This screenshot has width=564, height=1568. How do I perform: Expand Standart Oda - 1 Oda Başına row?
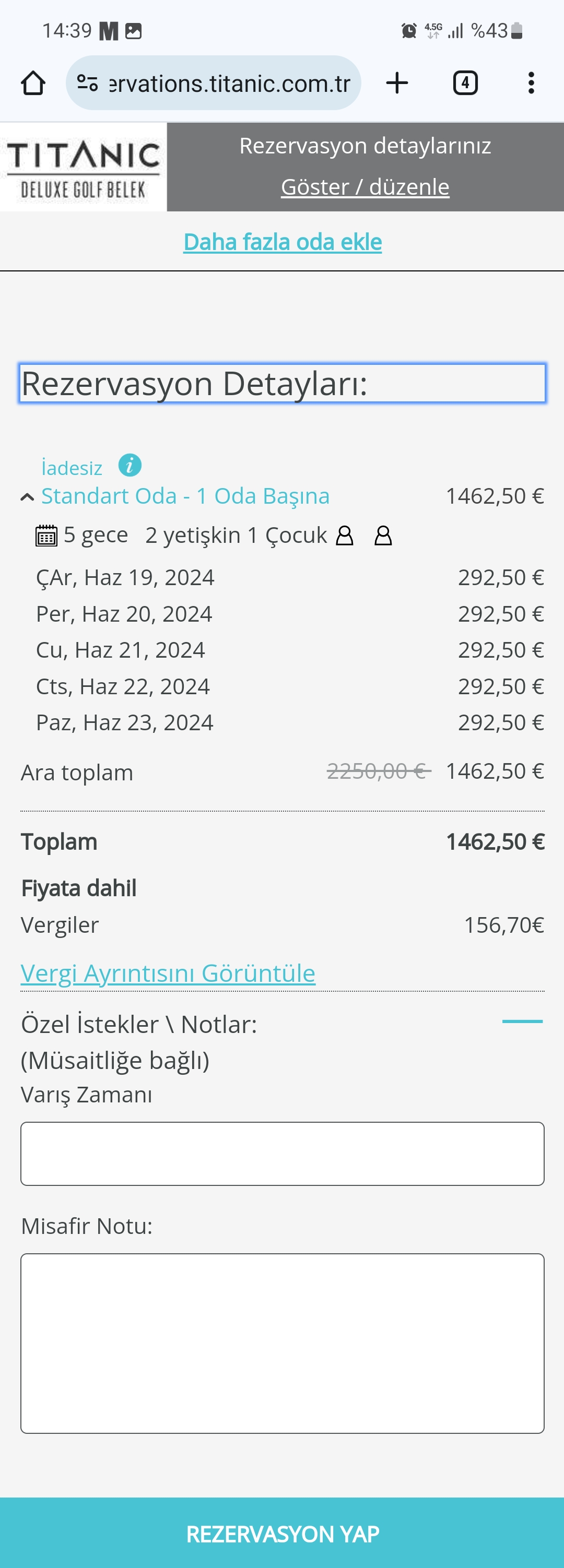coord(185,496)
